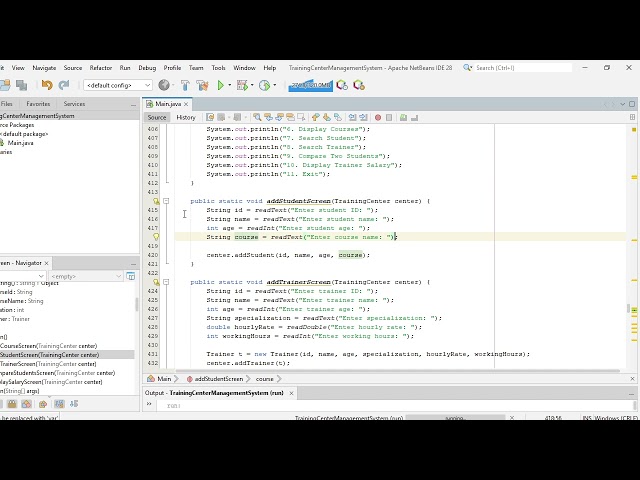Collapse addTrainerScreen method code fold

[x=166, y=282]
